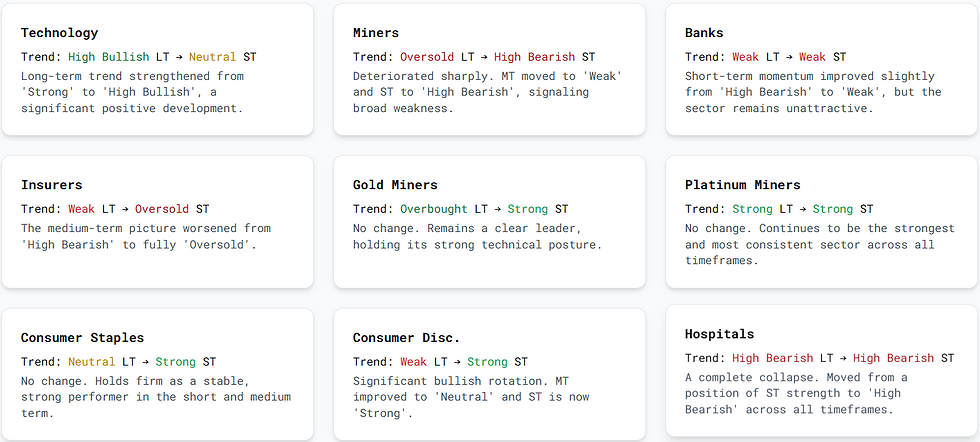Open the Banks sector card heading

pos(704,33)
